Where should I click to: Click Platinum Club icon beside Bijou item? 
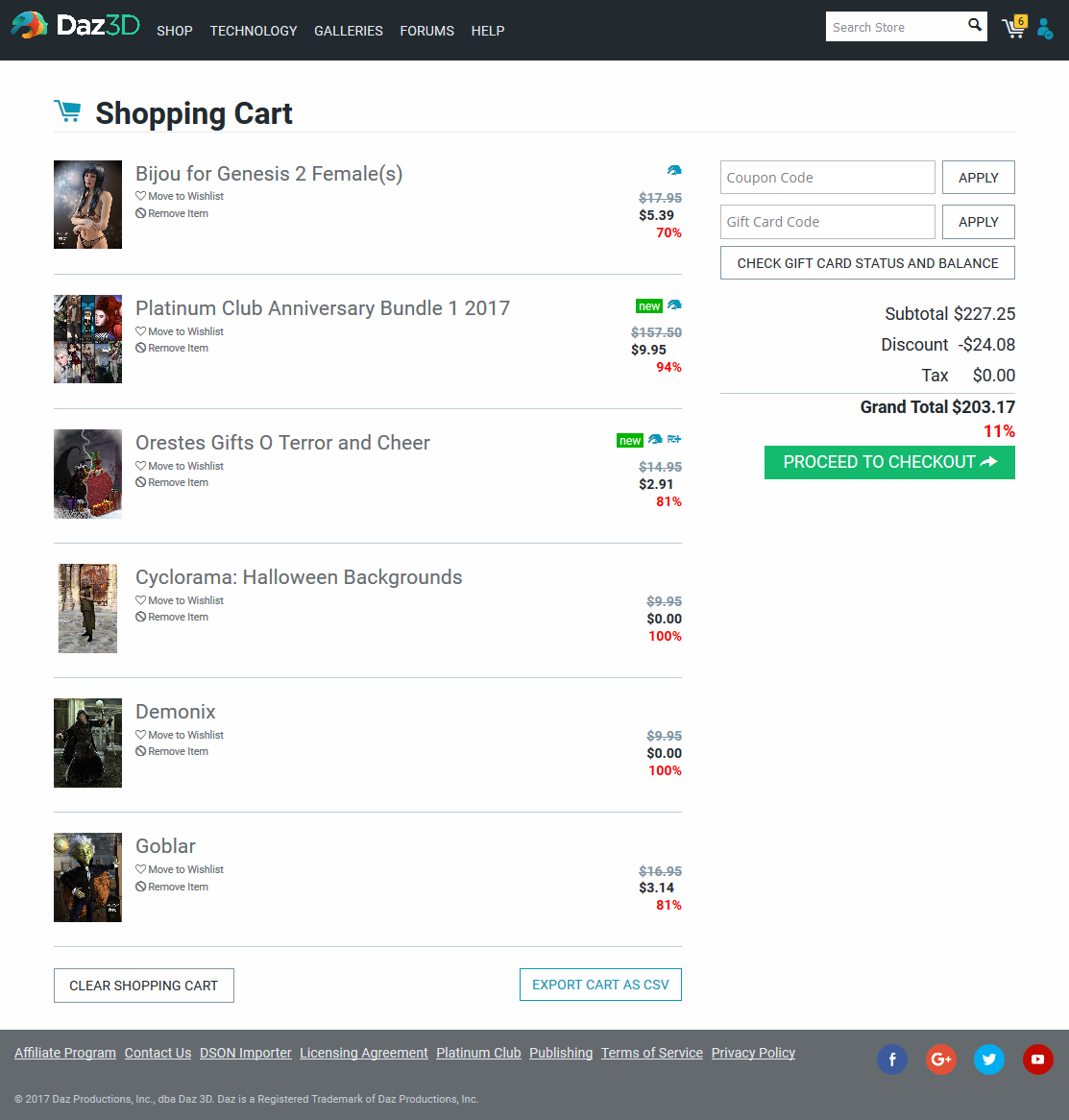(x=674, y=170)
